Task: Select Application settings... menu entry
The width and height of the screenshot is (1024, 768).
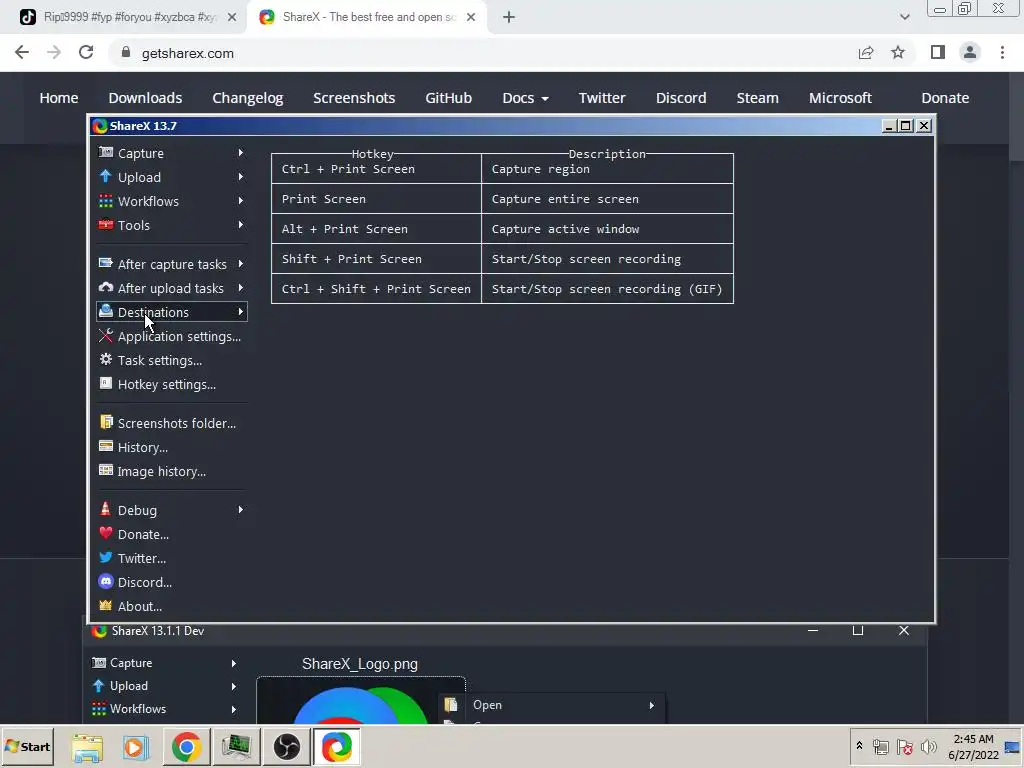Action: pyautogui.click(x=172, y=336)
